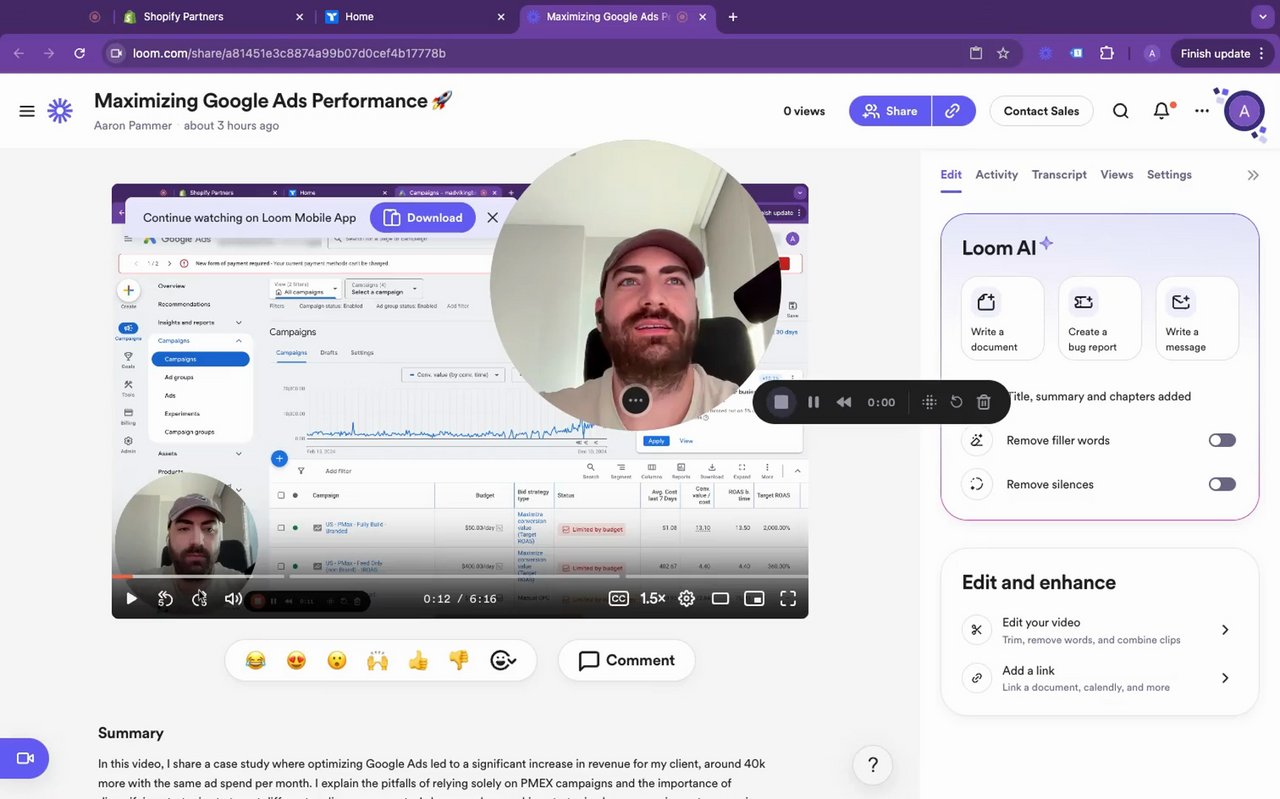The height and width of the screenshot is (799, 1280).
Task: Click the Loom logo icon
Action: pos(60,111)
